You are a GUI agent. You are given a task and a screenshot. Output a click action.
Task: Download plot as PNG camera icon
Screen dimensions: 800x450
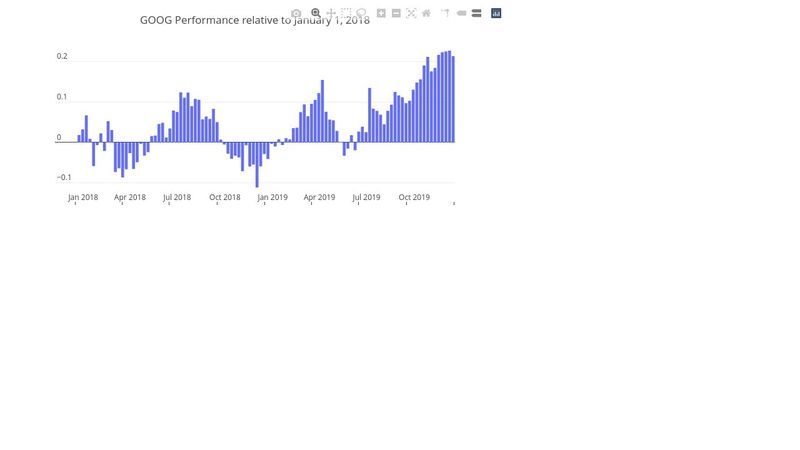pyautogui.click(x=296, y=13)
